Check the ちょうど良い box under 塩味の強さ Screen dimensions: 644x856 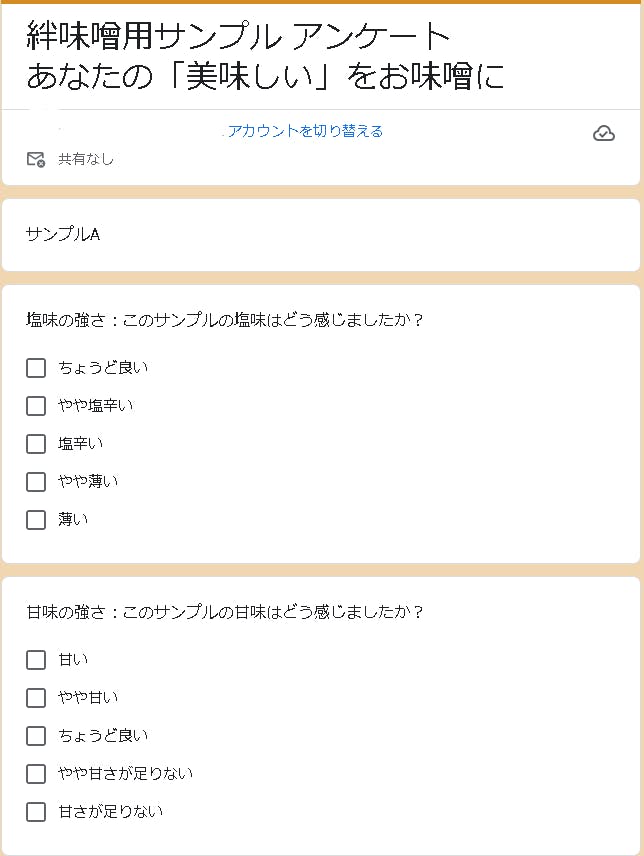(x=36, y=368)
